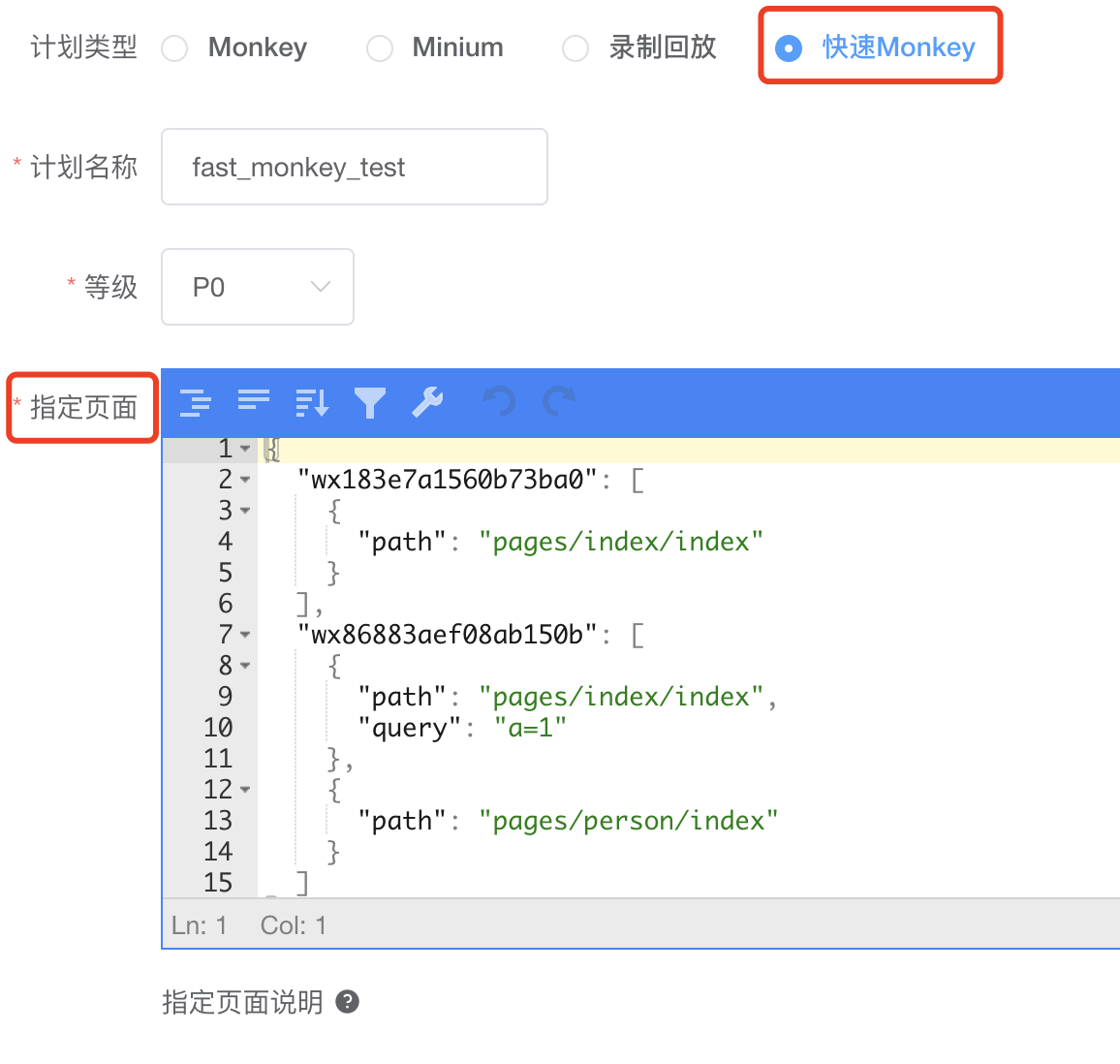This screenshot has width=1120, height=1064.
Task: Collapse the fold arrow on line 12
Action: [245, 790]
